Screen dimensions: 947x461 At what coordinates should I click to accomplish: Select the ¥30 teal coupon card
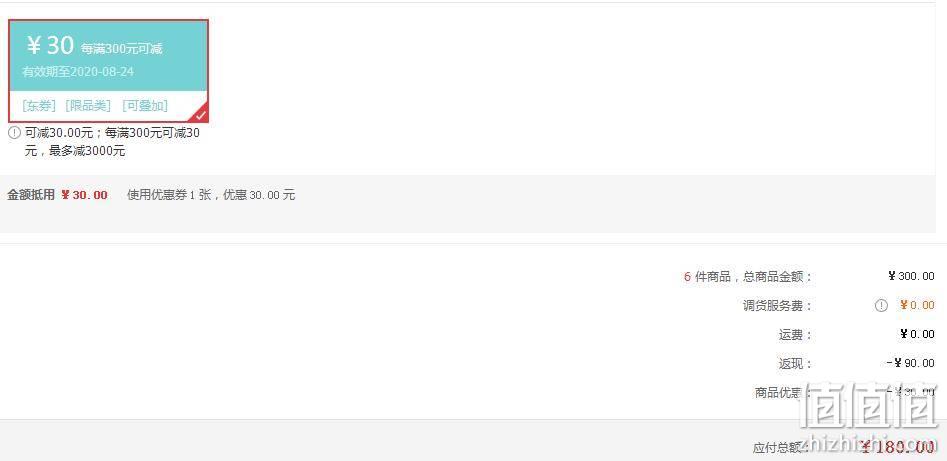click(x=109, y=71)
